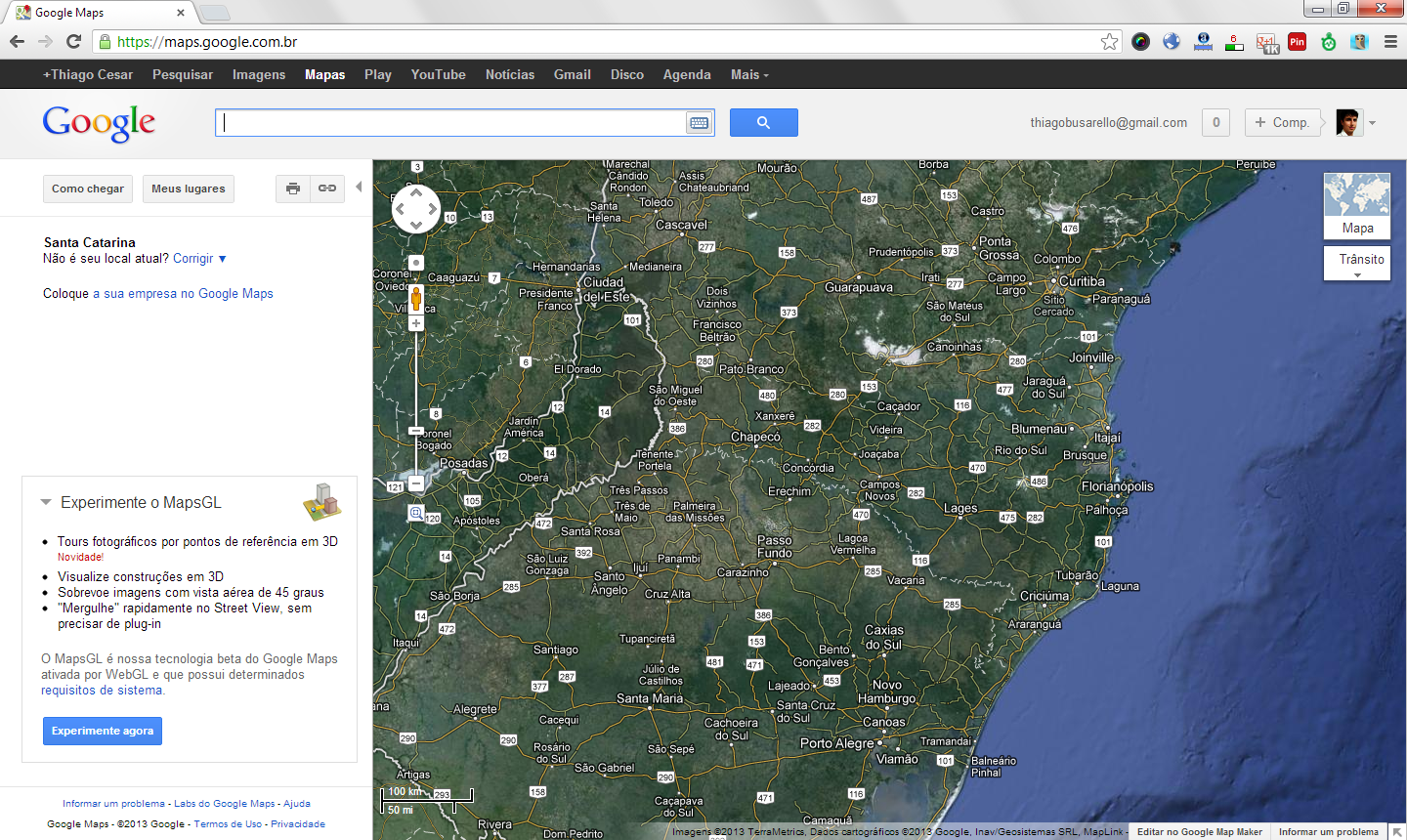This screenshot has width=1407, height=840.
Task: Select Mapas in the top bar
Action: coord(324,74)
